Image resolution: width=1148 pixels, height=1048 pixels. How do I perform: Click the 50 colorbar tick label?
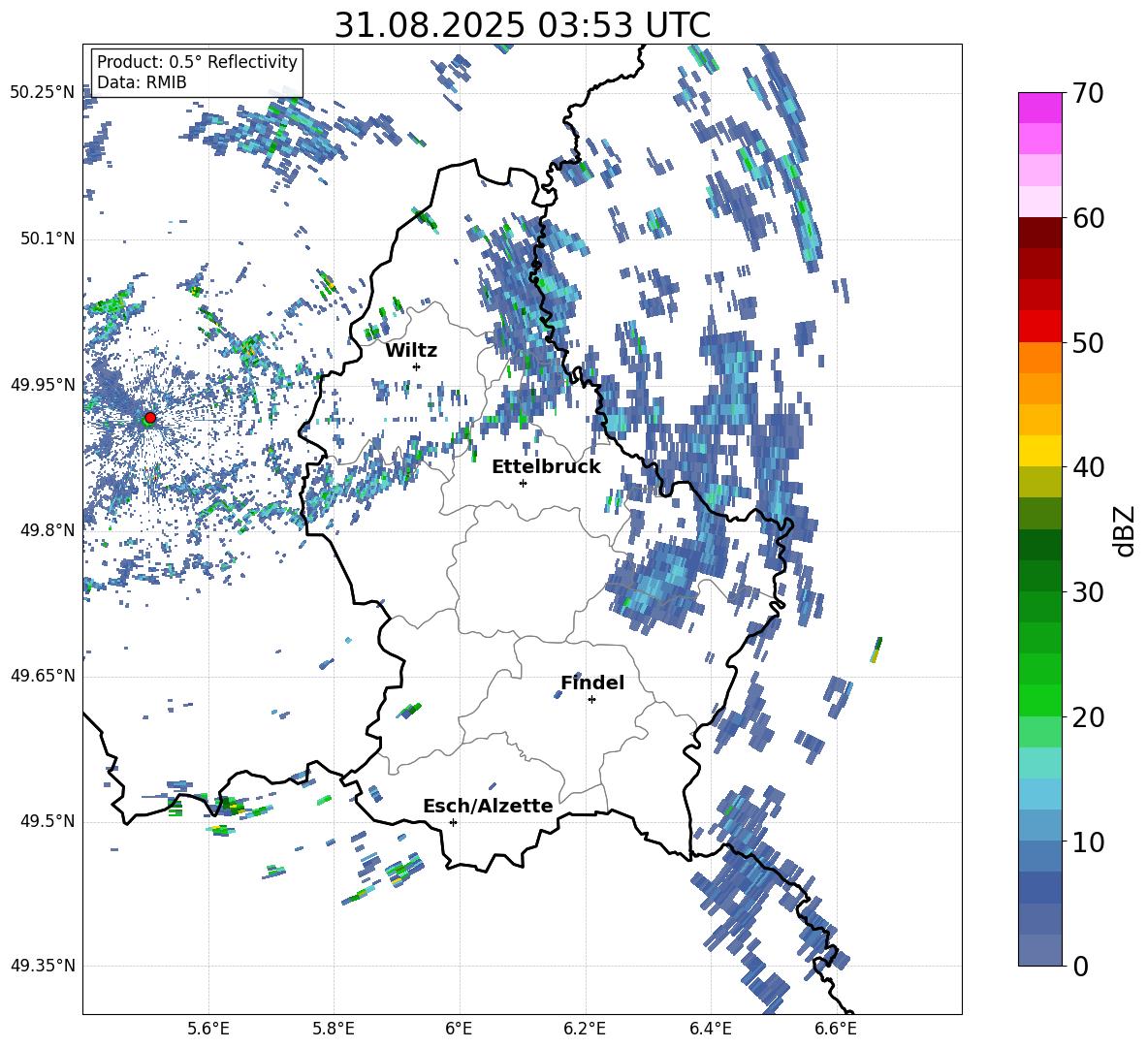[1088, 342]
